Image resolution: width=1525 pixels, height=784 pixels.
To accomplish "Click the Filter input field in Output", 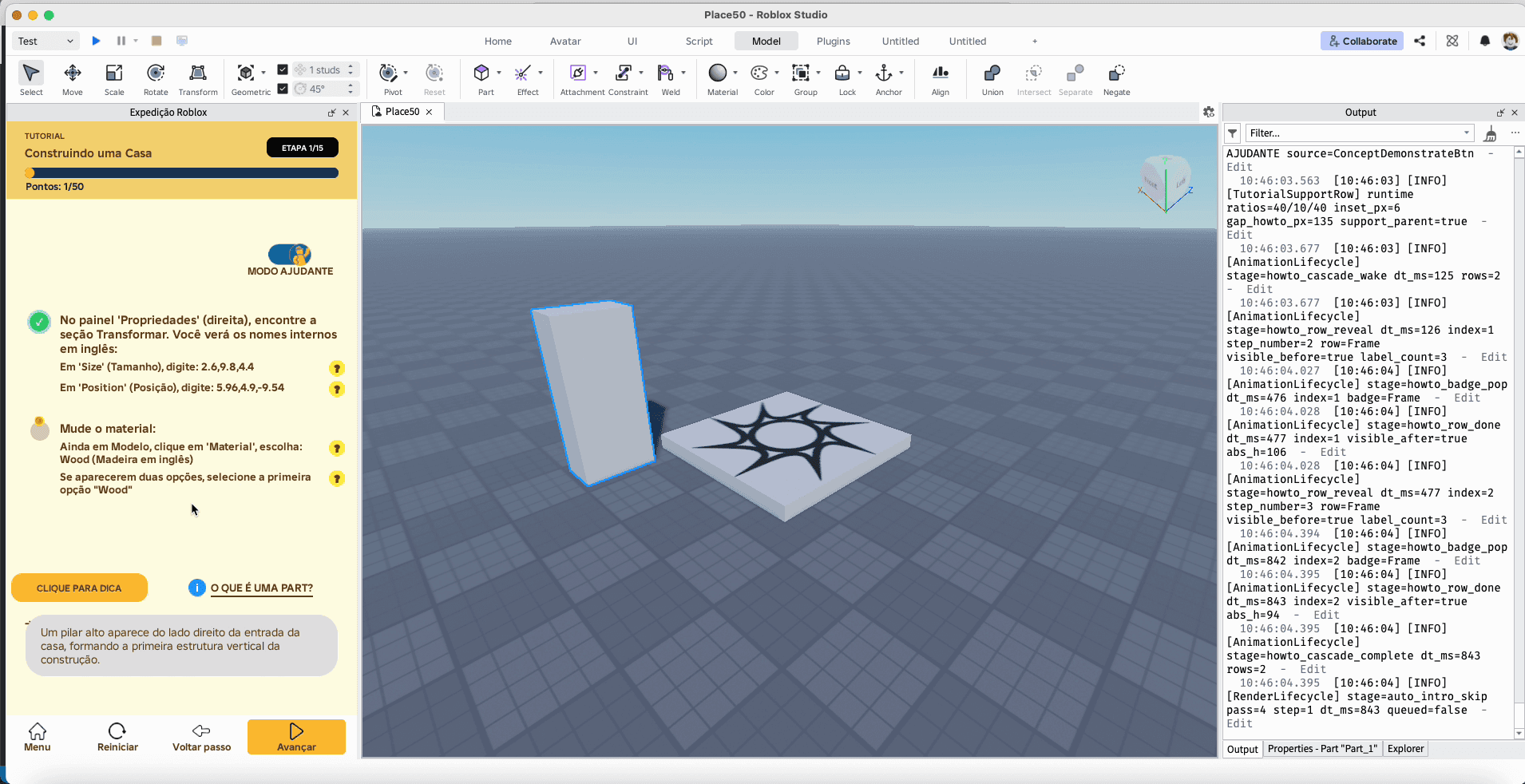I will 1349,133.
